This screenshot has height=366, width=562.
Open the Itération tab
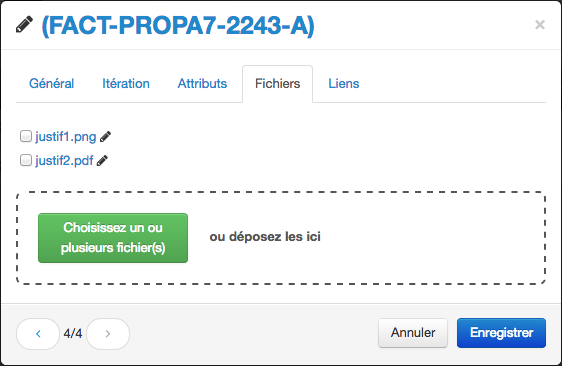[x=126, y=84]
